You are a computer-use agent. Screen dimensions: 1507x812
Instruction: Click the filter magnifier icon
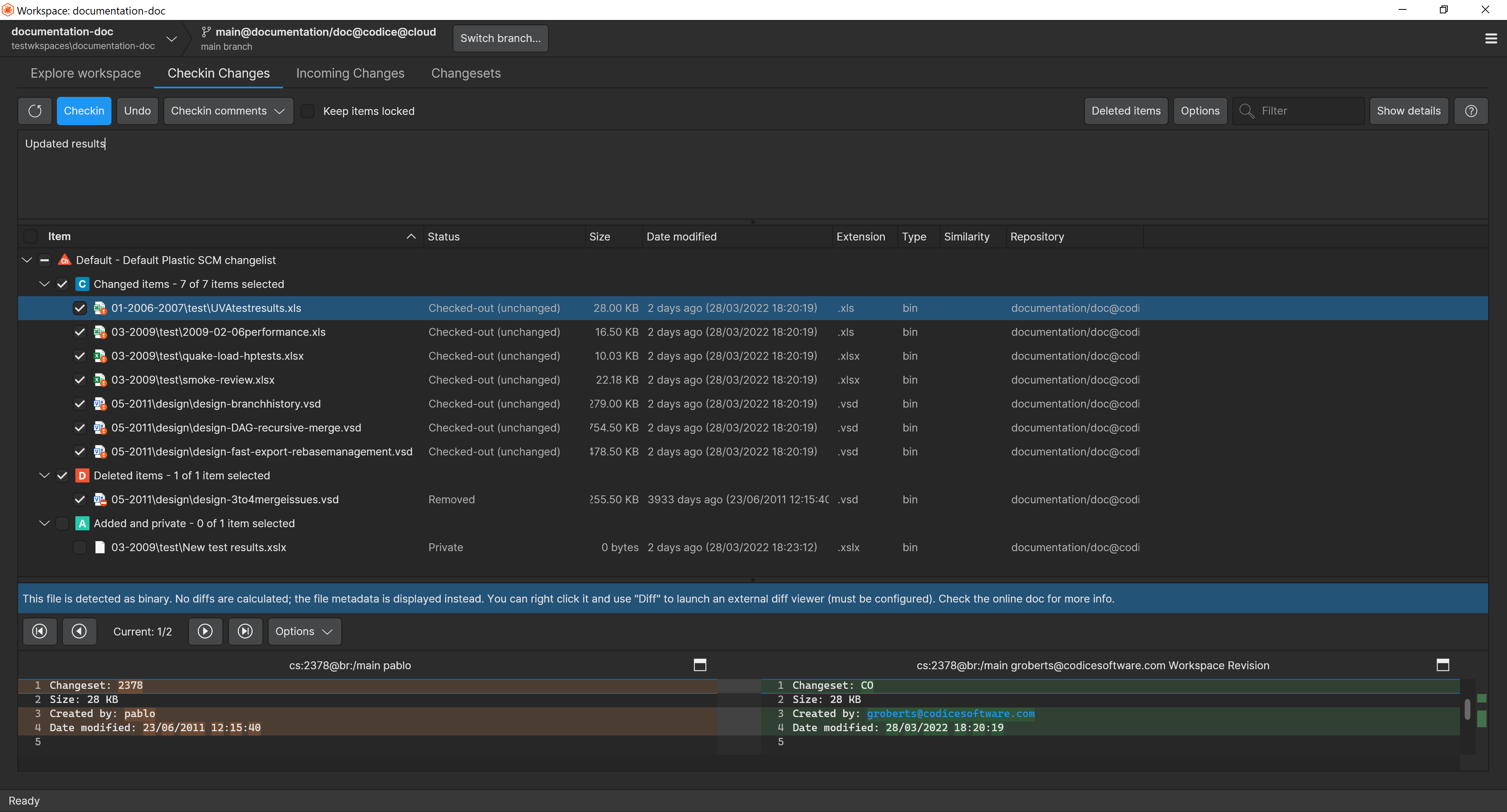(x=1247, y=111)
